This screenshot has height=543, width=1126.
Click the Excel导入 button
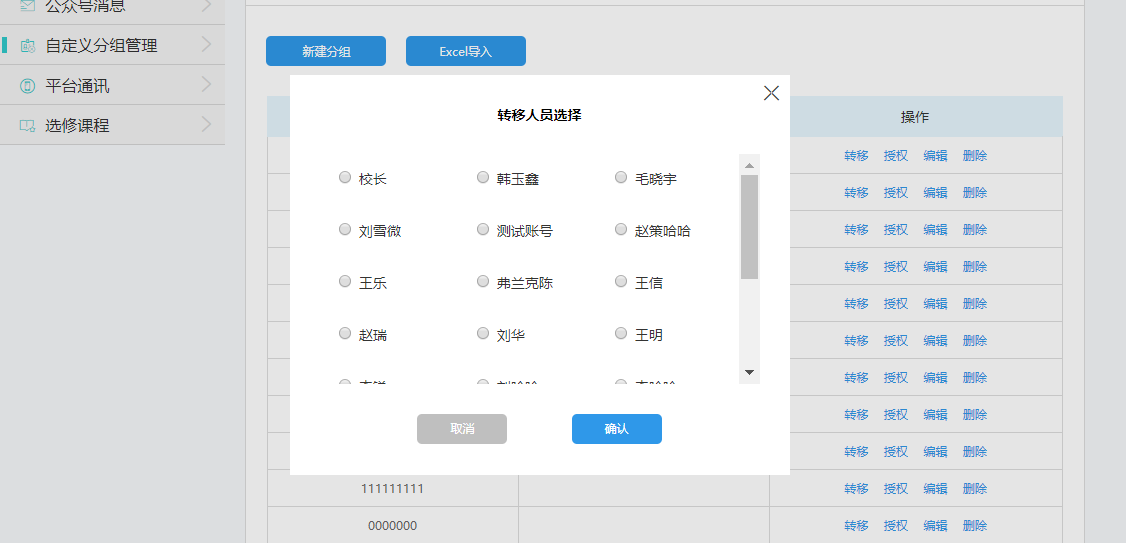click(x=466, y=51)
